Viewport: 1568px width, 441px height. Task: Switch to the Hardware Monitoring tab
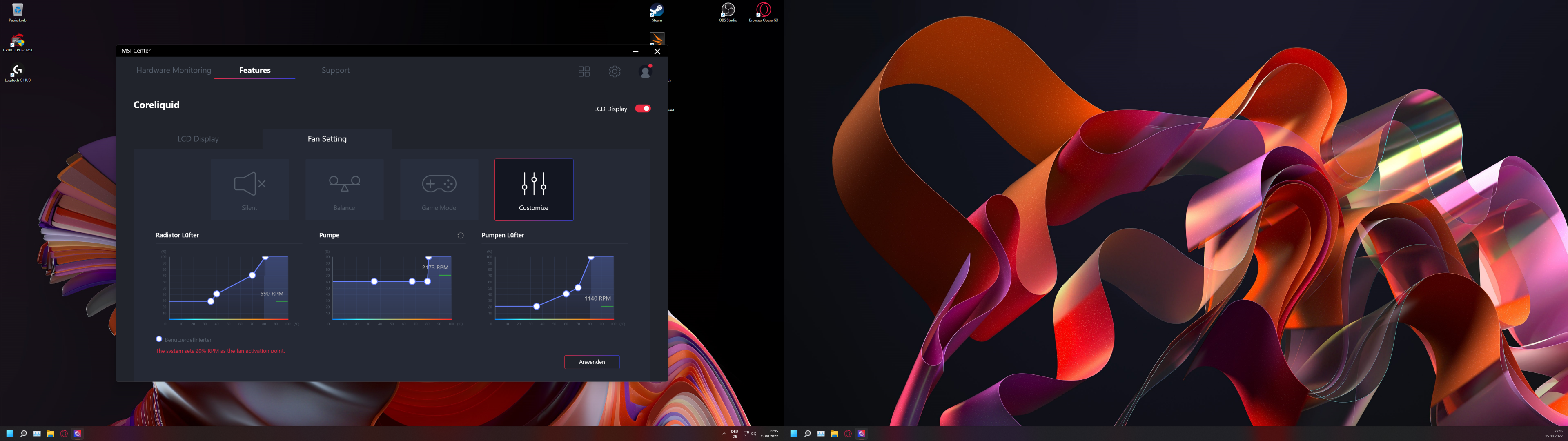click(x=174, y=71)
